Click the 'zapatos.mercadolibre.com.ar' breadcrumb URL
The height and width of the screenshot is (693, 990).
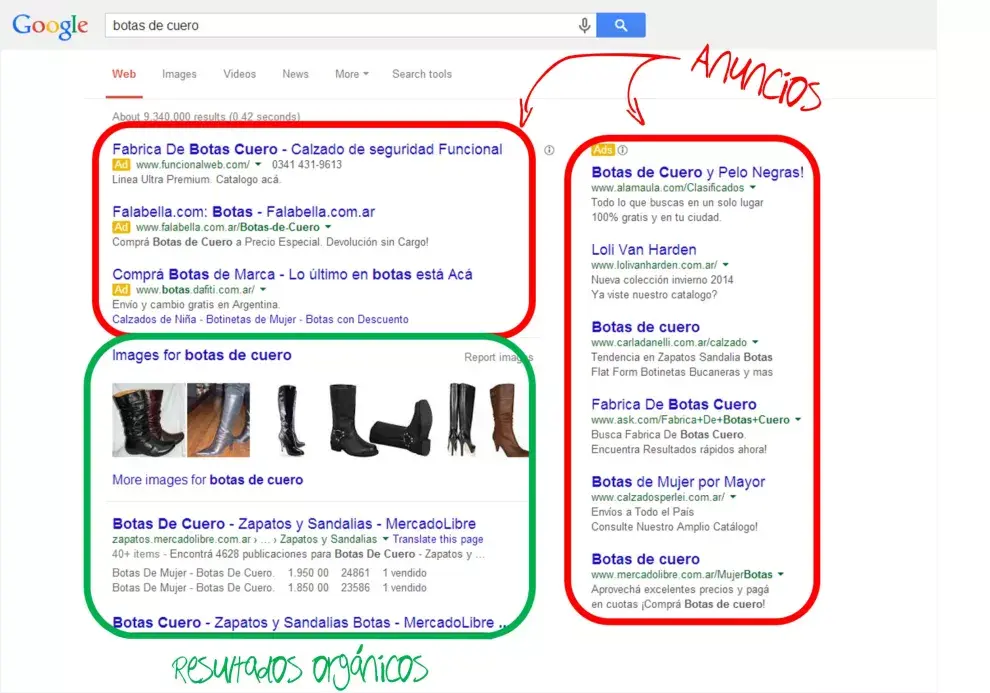pos(182,539)
